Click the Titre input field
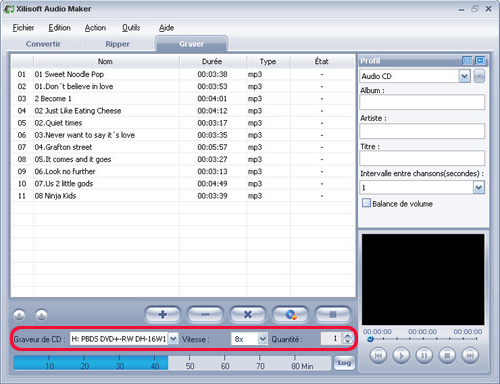The height and width of the screenshot is (384, 500). (x=422, y=158)
